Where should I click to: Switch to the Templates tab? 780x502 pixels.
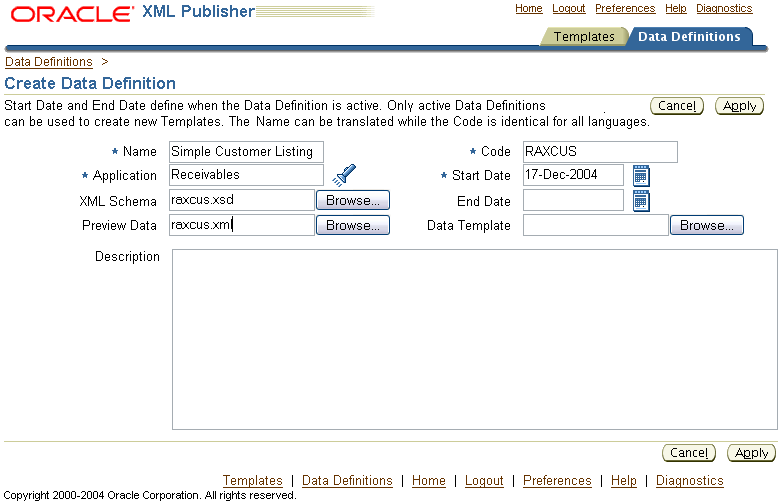pyautogui.click(x=584, y=36)
